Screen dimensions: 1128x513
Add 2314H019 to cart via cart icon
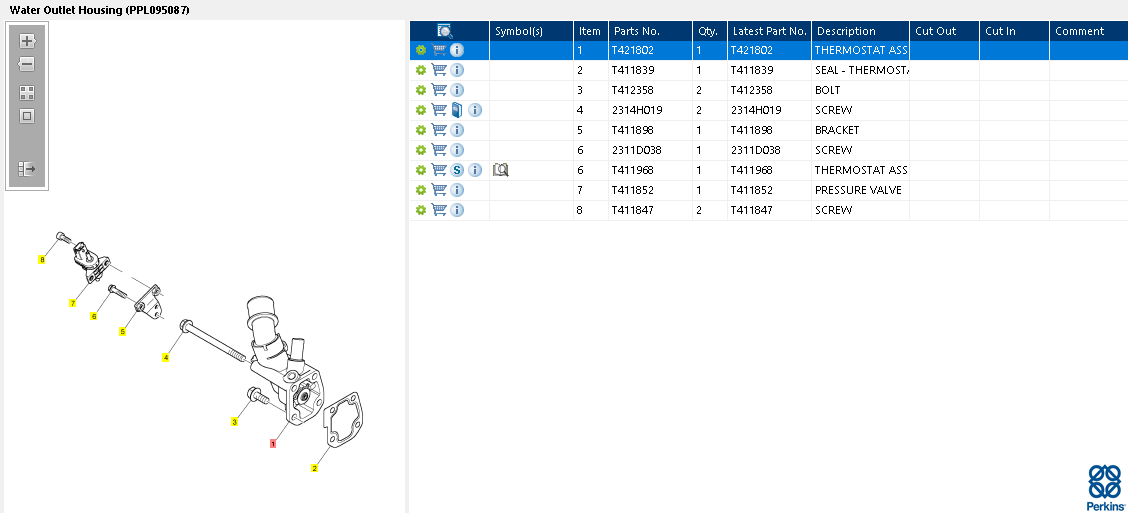[439, 110]
